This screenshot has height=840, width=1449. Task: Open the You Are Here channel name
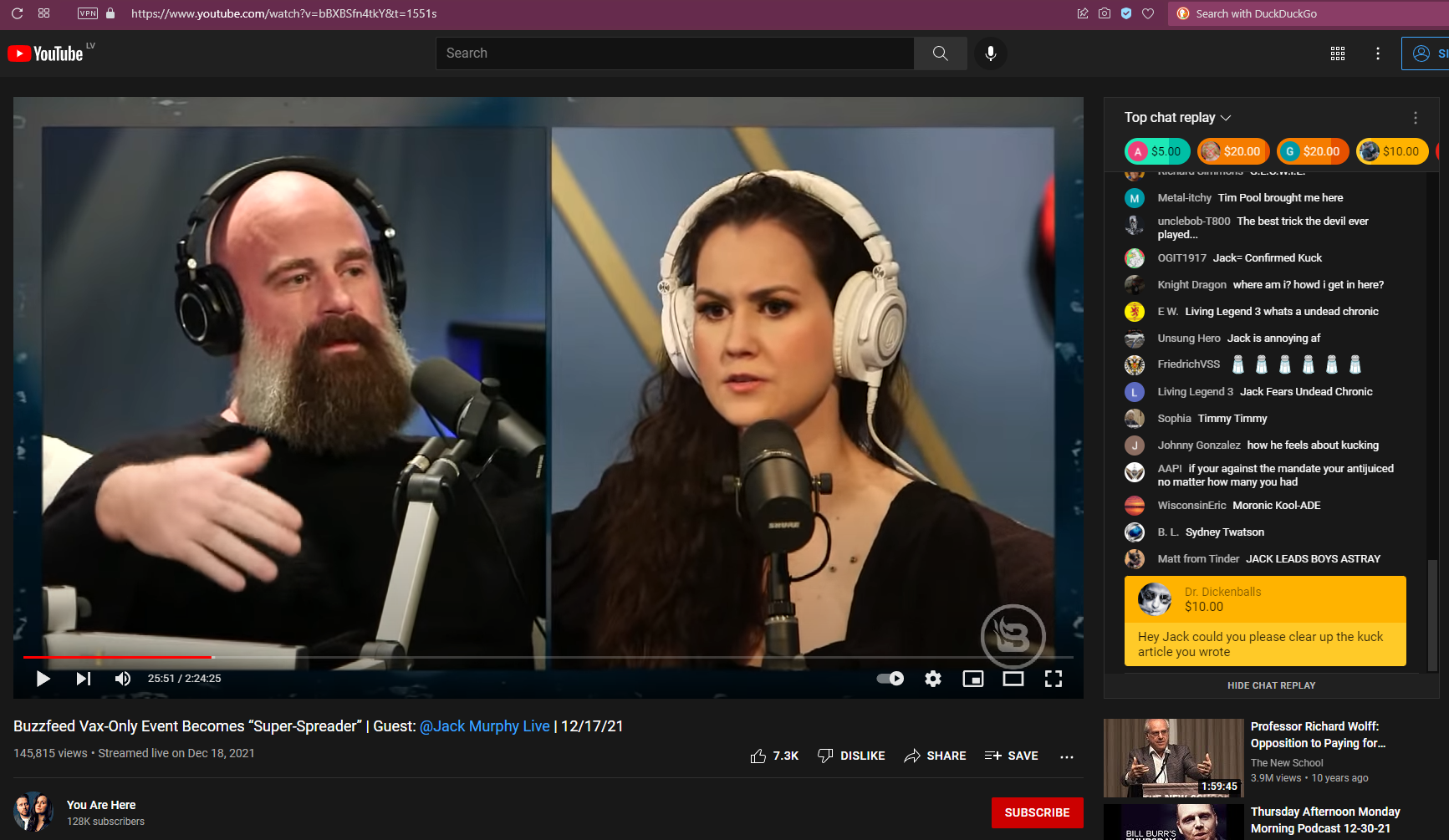pos(101,805)
